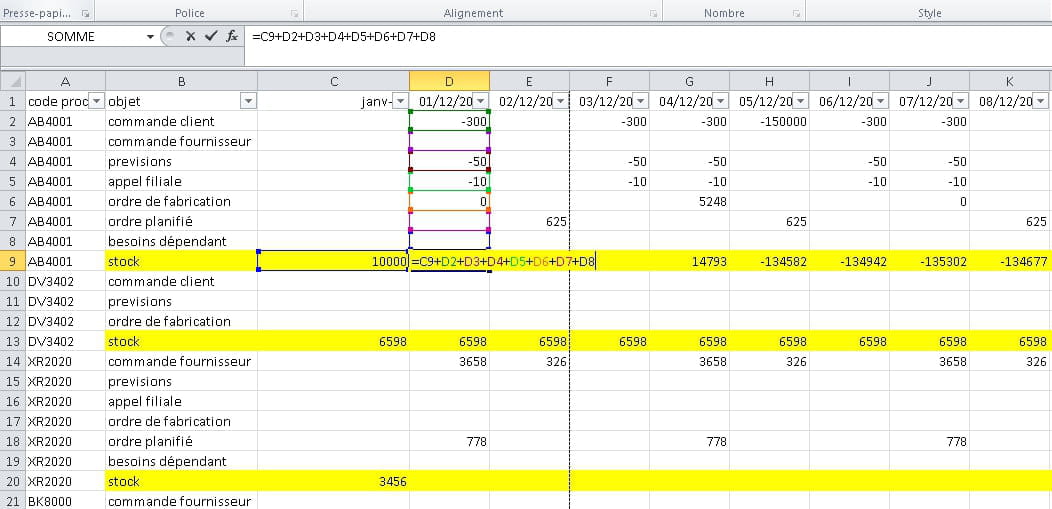Screen dimensions: 1052x509
Task: Open the filter dropdown for 01/12/20 column
Action: pos(481,101)
